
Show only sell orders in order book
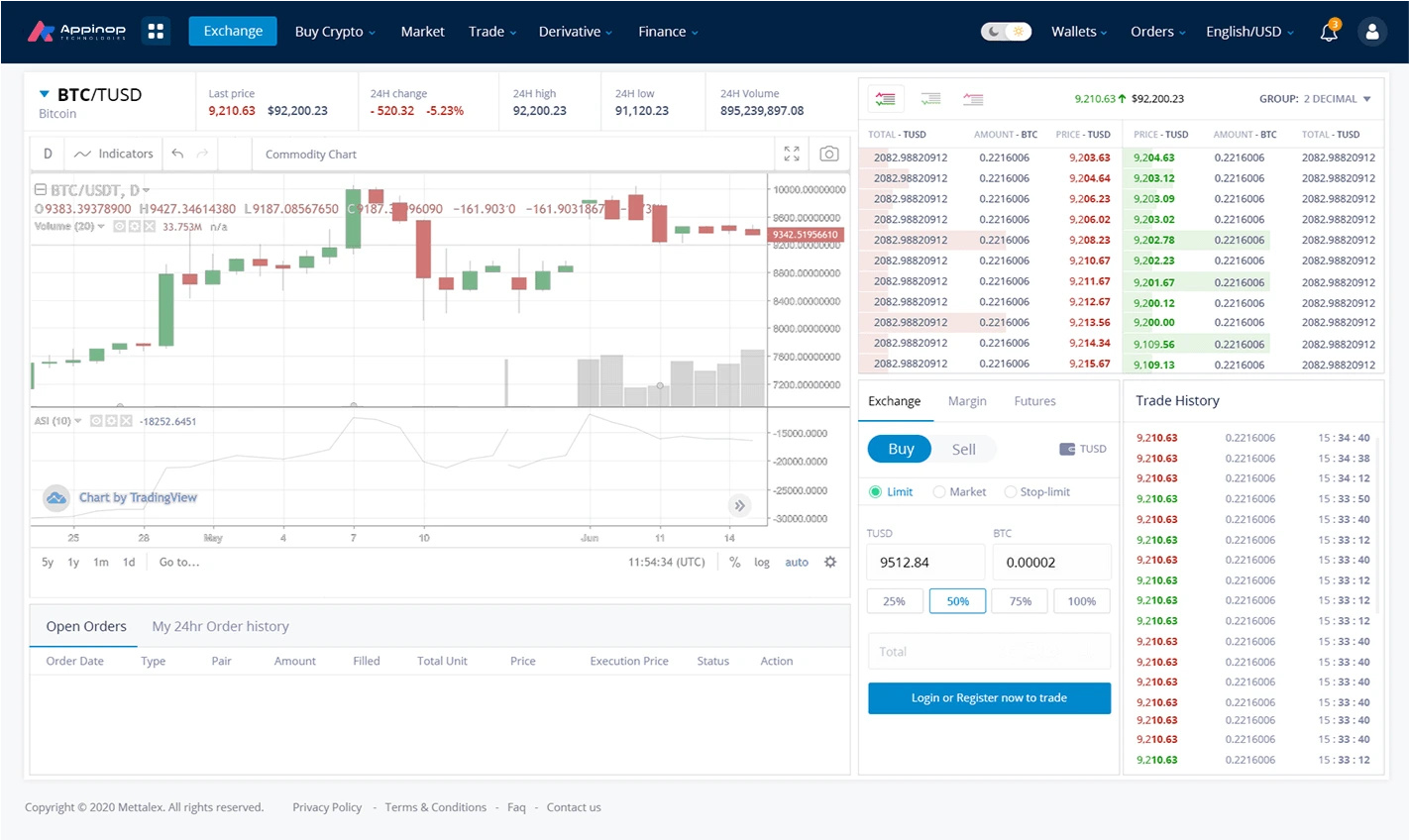click(x=973, y=99)
